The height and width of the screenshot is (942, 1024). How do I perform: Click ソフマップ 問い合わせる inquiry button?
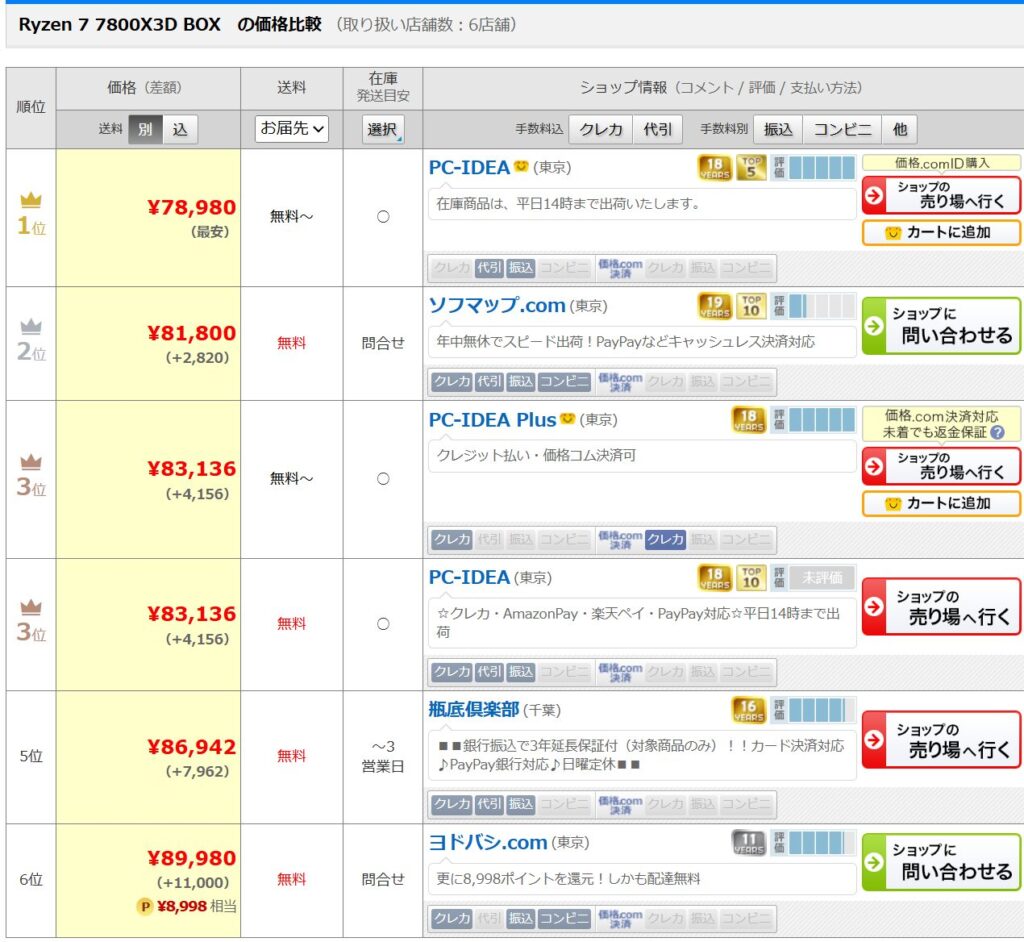coord(941,326)
